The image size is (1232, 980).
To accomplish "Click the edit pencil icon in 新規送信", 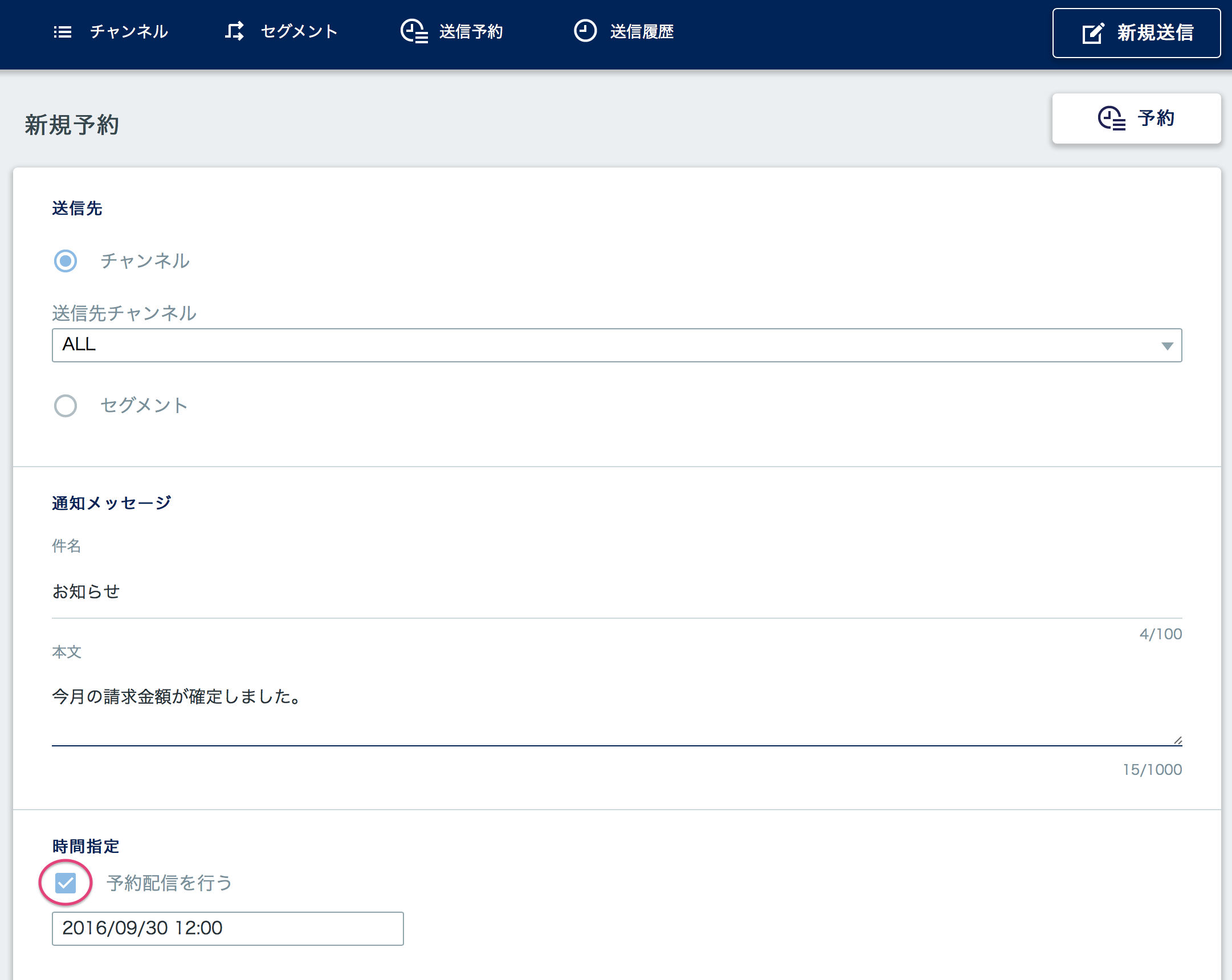I will coord(1093,33).
